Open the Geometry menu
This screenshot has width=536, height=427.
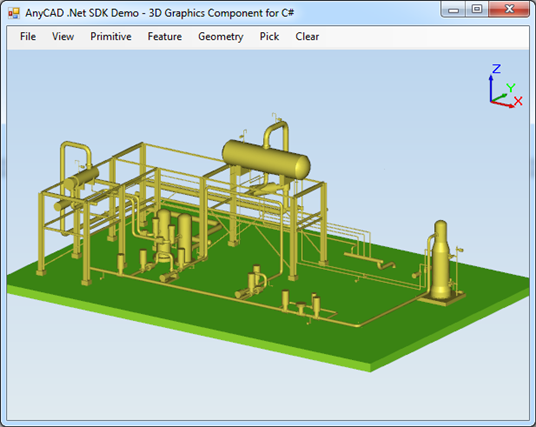221,37
